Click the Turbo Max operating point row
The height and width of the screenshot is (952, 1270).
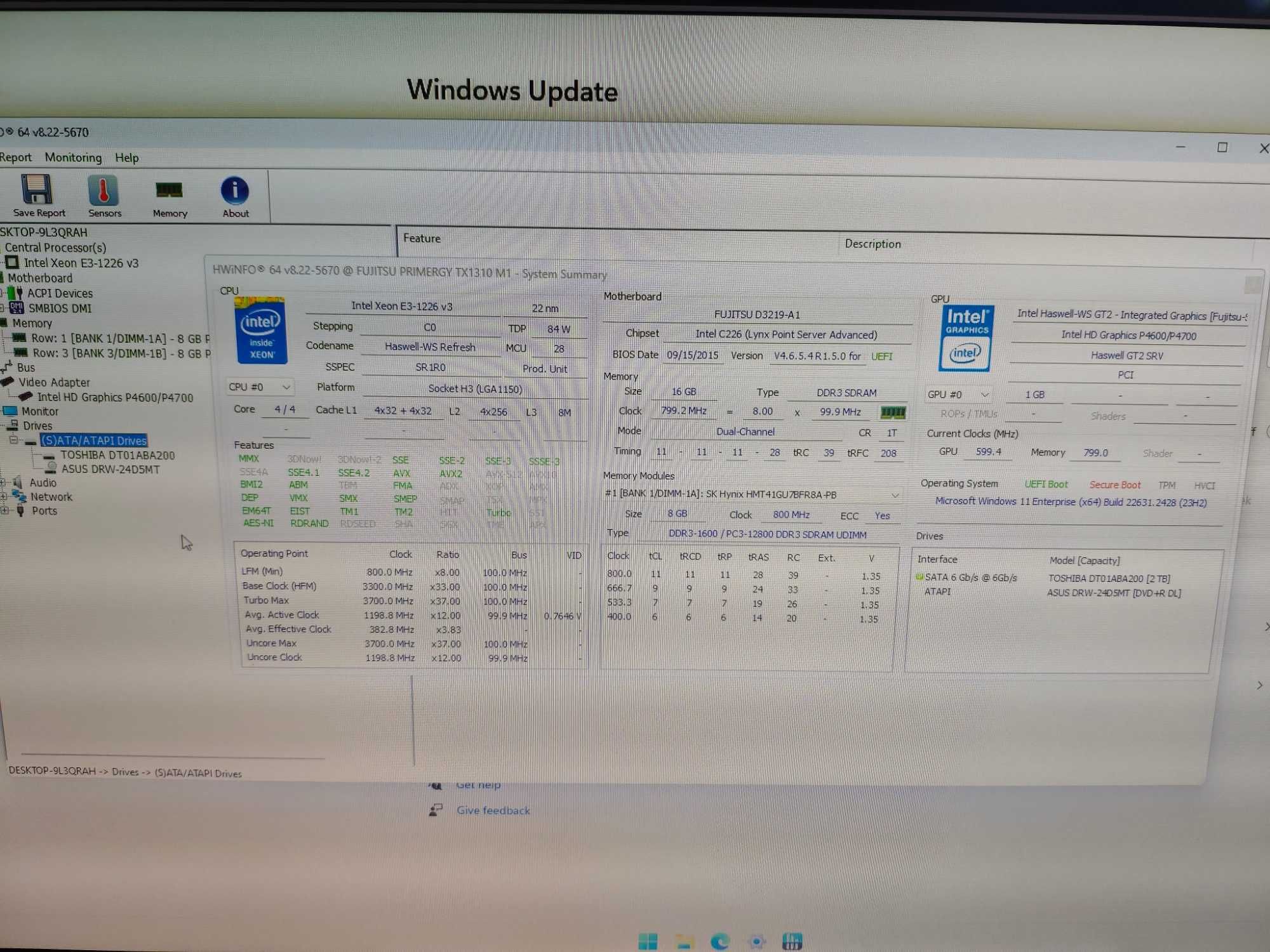pyautogui.click(x=411, y=600)
